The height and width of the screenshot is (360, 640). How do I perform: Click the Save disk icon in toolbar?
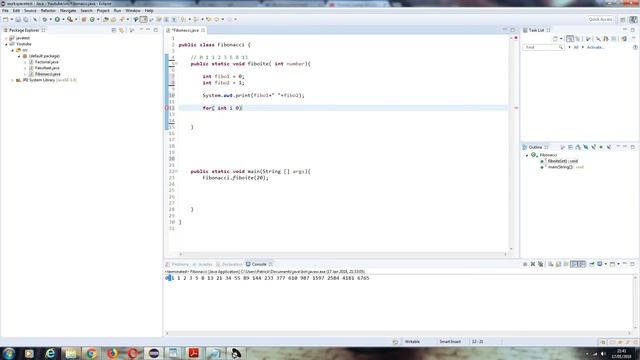(x=18, y=19)
